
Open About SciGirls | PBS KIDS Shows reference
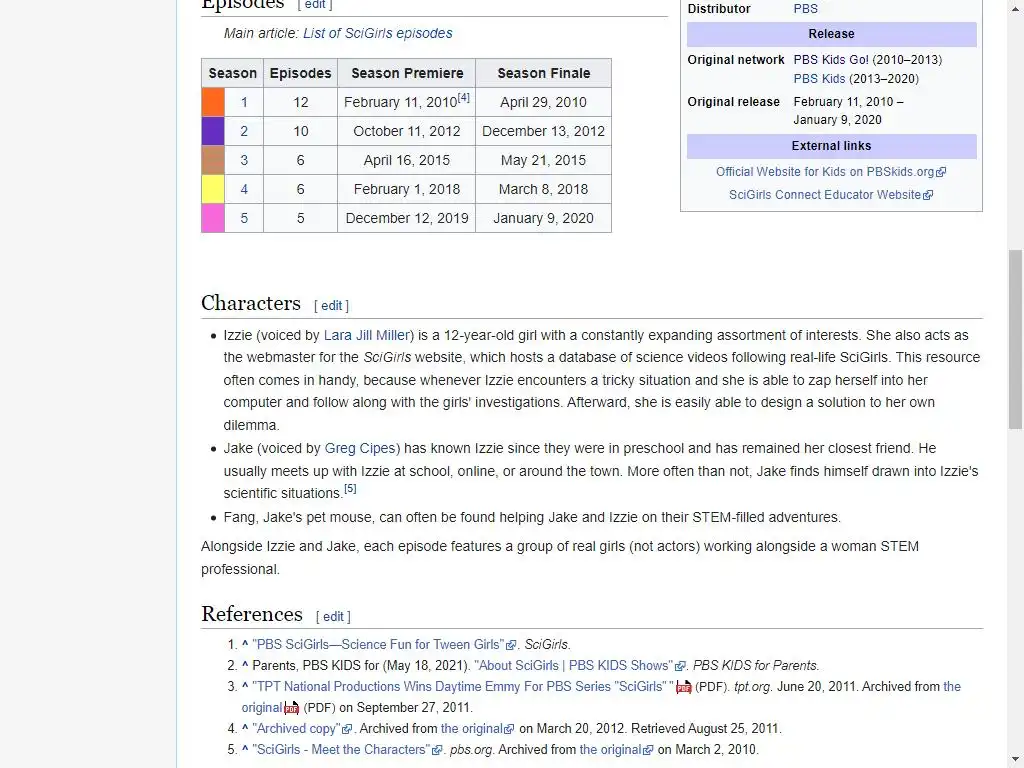[574, 665]
